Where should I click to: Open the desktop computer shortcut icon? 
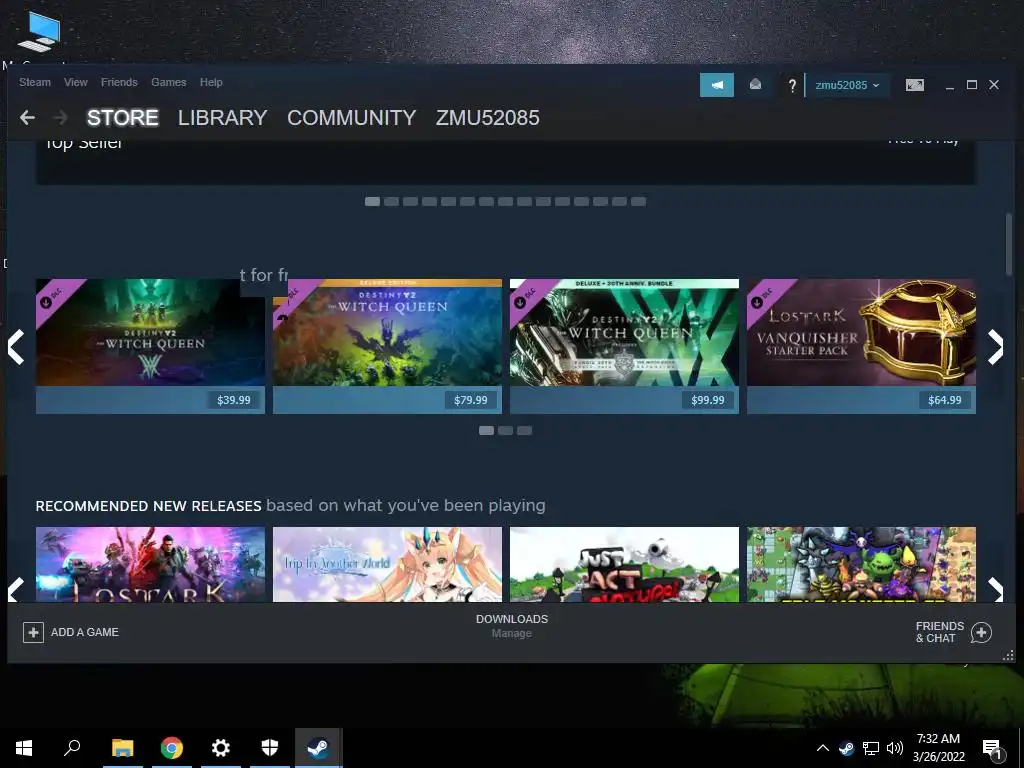click(39, 31)
